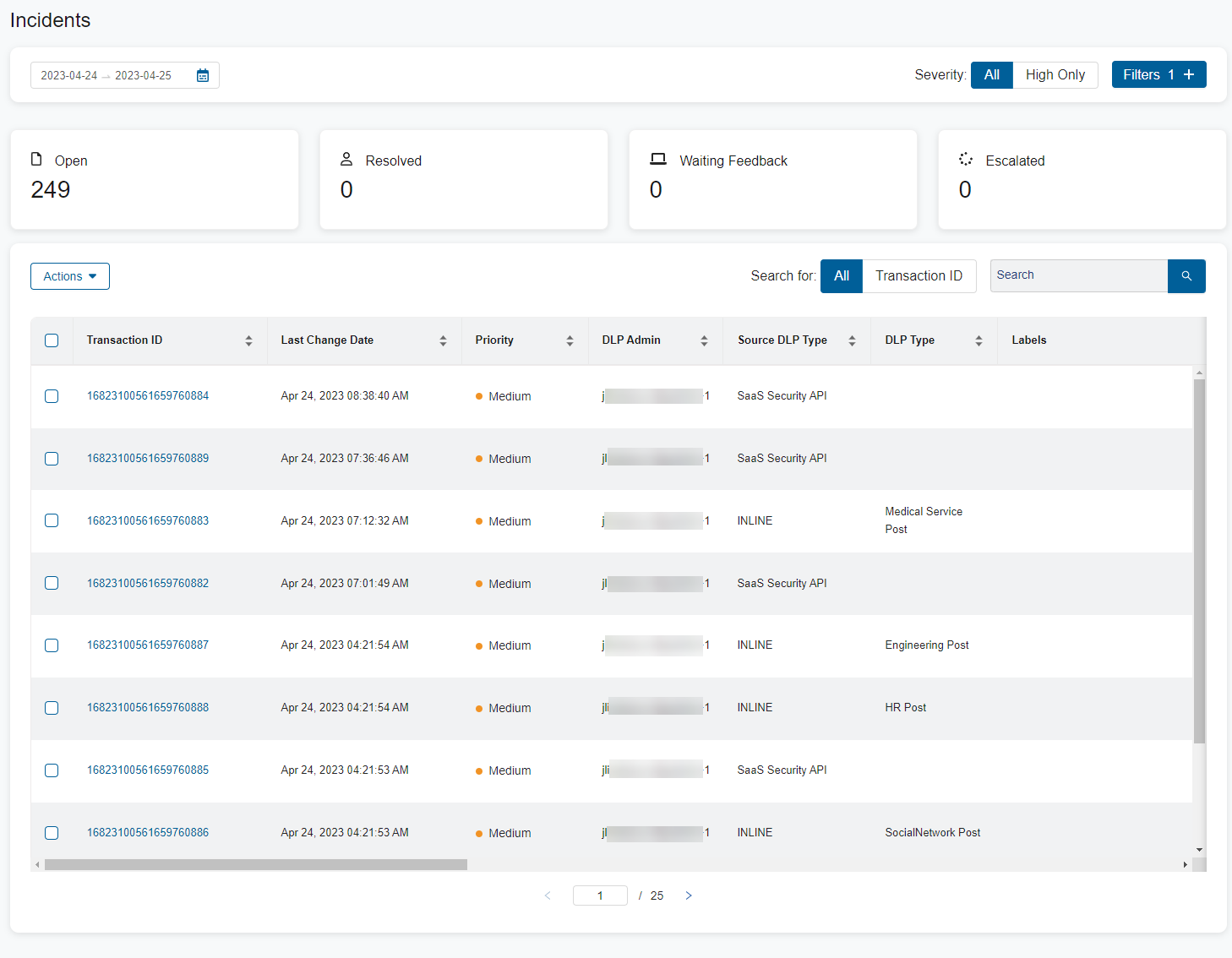Open transaction 16823100561659760883 link
Screen dimensions: 1232x958
[148, 521]
